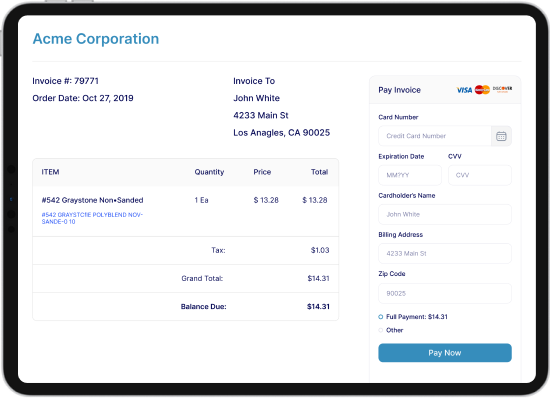Viewport: 550px width, 398px height.
Task: Click the 'Pay Invoice' panel heading
Action: pos(399,90)
